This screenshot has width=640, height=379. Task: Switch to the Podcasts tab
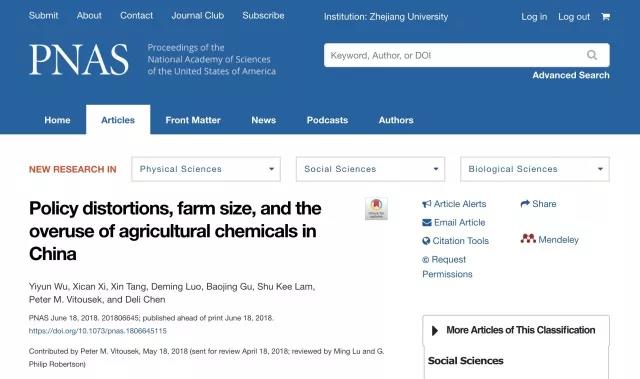coord(327,120)
